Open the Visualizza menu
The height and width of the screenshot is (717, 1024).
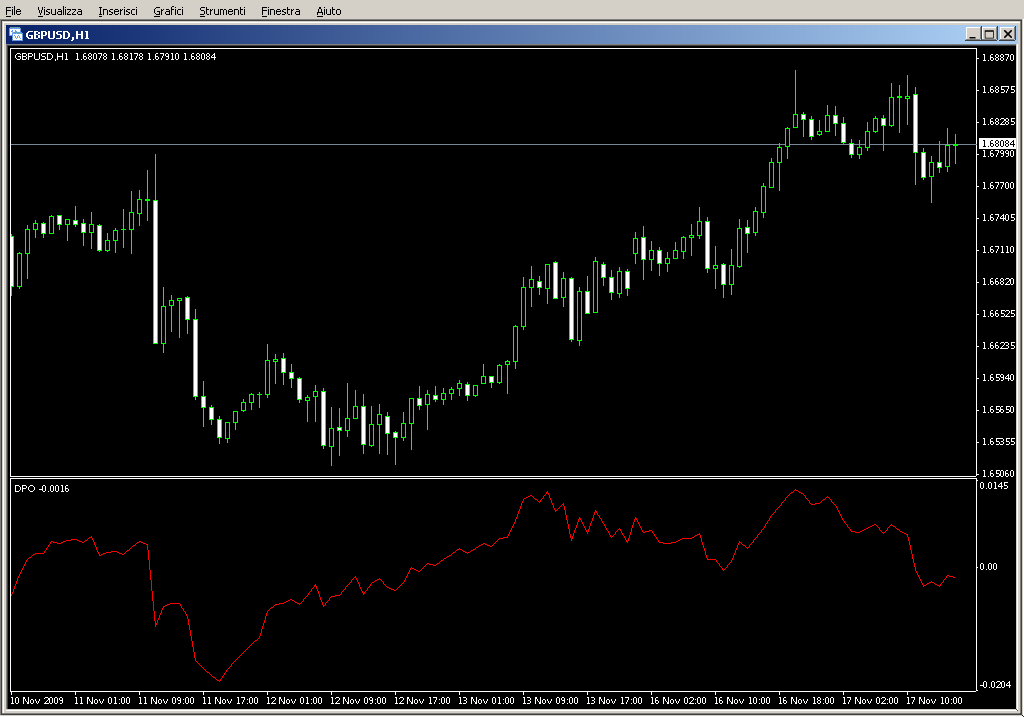pos(59,11)
